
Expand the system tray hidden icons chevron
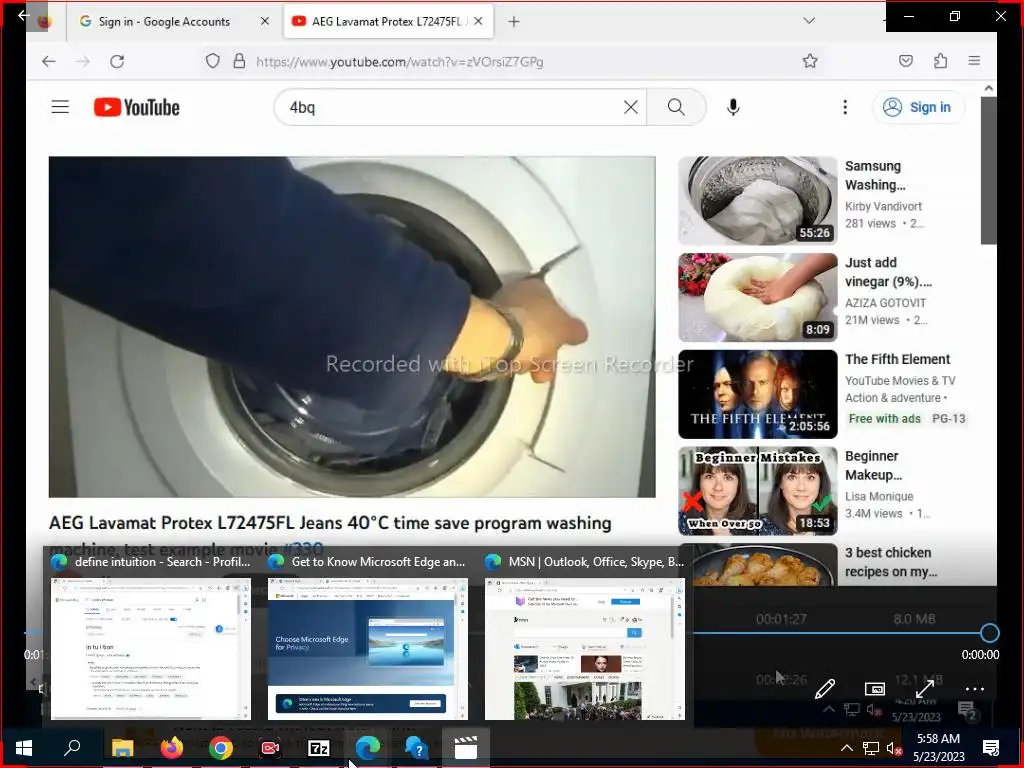(x=847, y=748)
